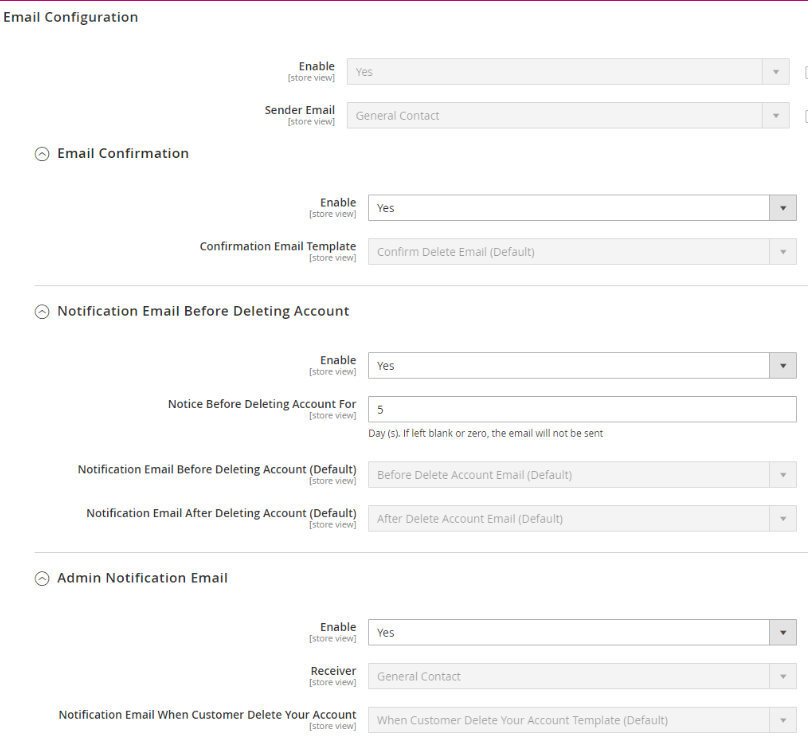Open When Customer Delete Your Account template dropdown

pyautogui.click(x=582, y=720)
